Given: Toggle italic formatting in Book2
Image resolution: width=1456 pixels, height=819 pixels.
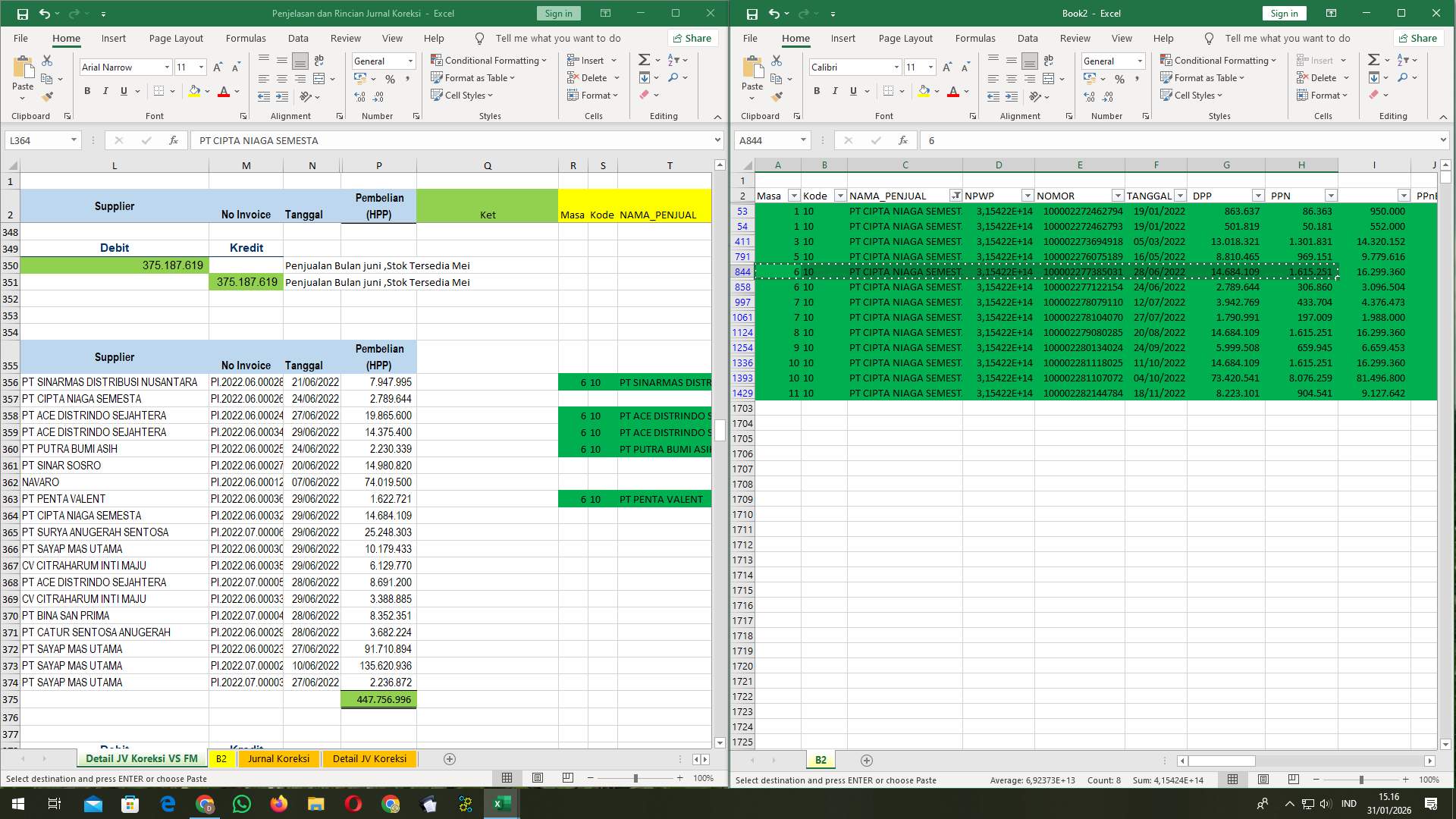Looking at the screenshot, I should 835,91.
